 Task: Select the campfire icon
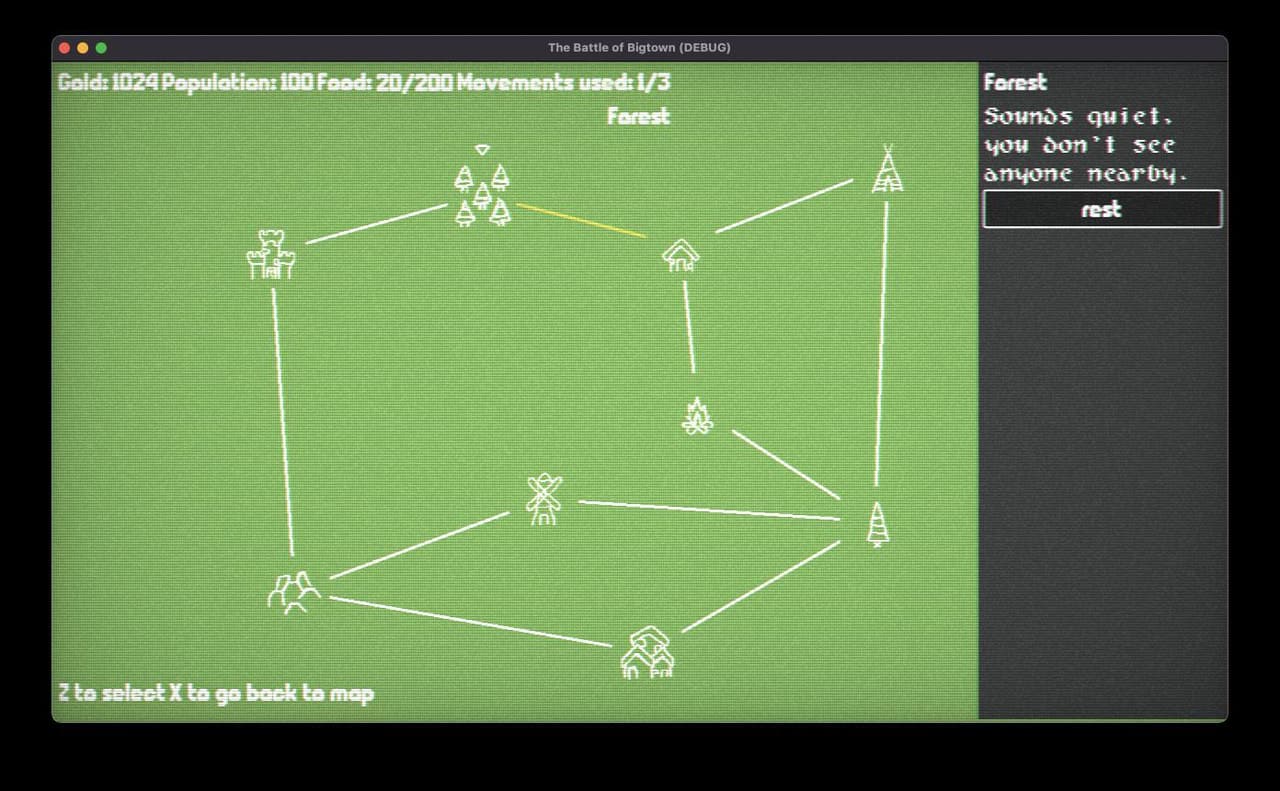point(698,415)
